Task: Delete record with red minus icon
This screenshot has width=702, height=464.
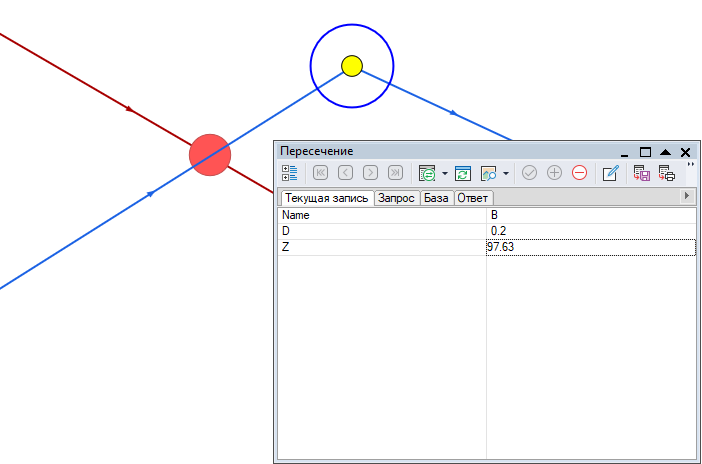Action: pos(579,173)
